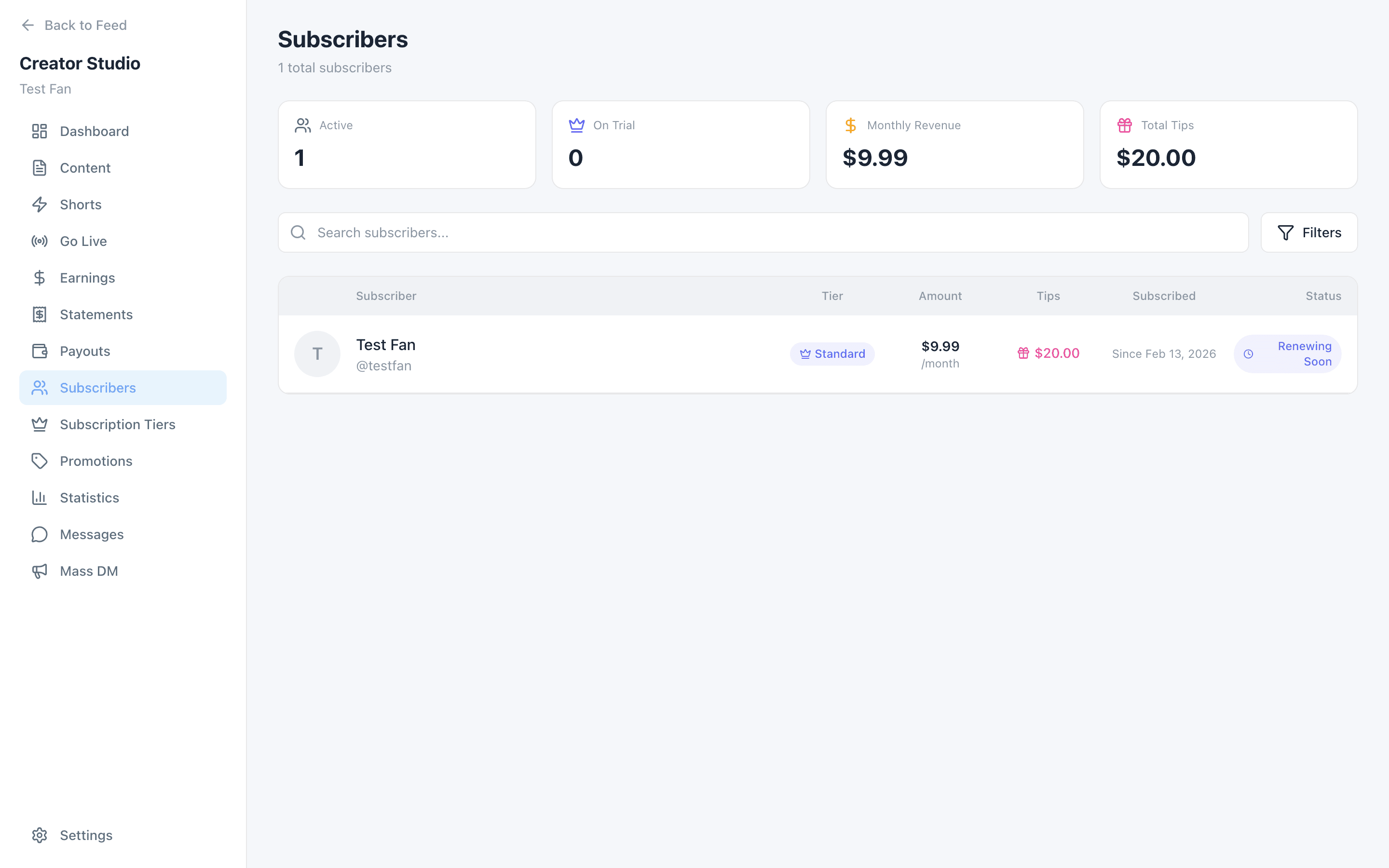This screenshot has width=1389, height=868.
Task: Open Go Live in the sidebar
Action: pyautogui.click(x=123, y=242)
